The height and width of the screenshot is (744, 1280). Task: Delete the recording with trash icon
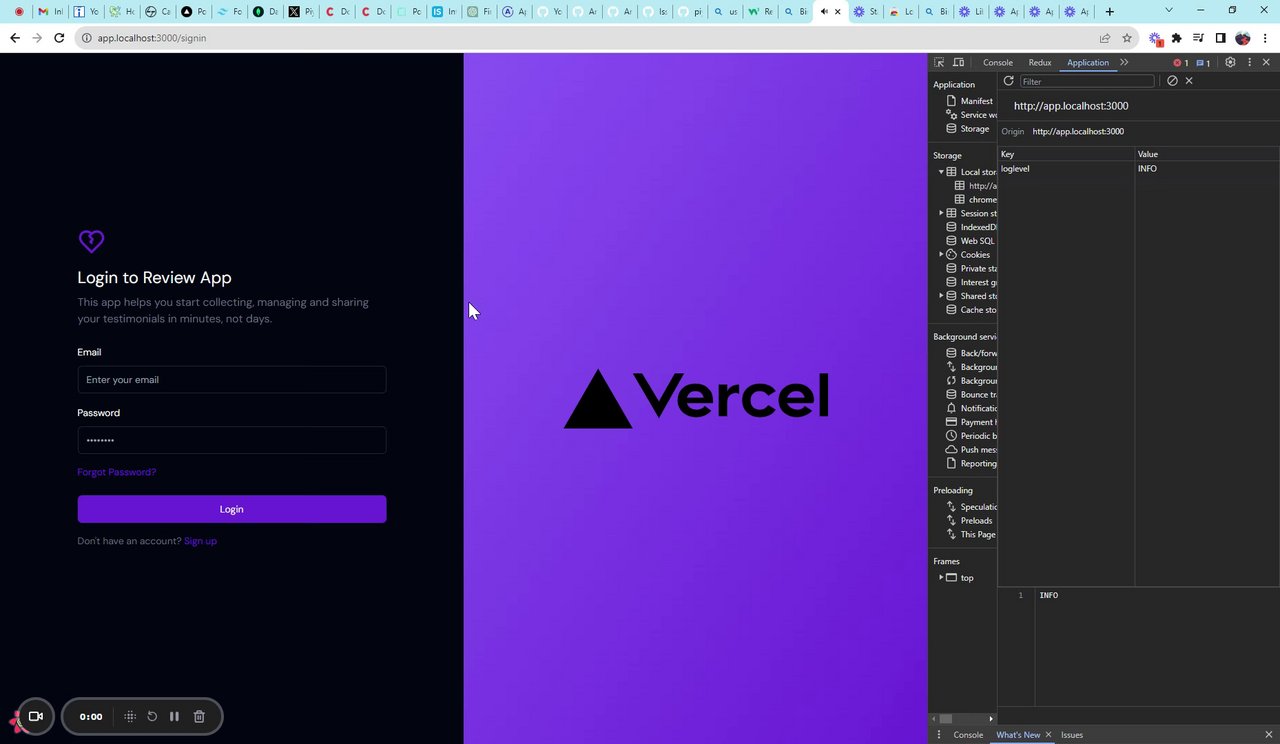(x=199, y=716)
